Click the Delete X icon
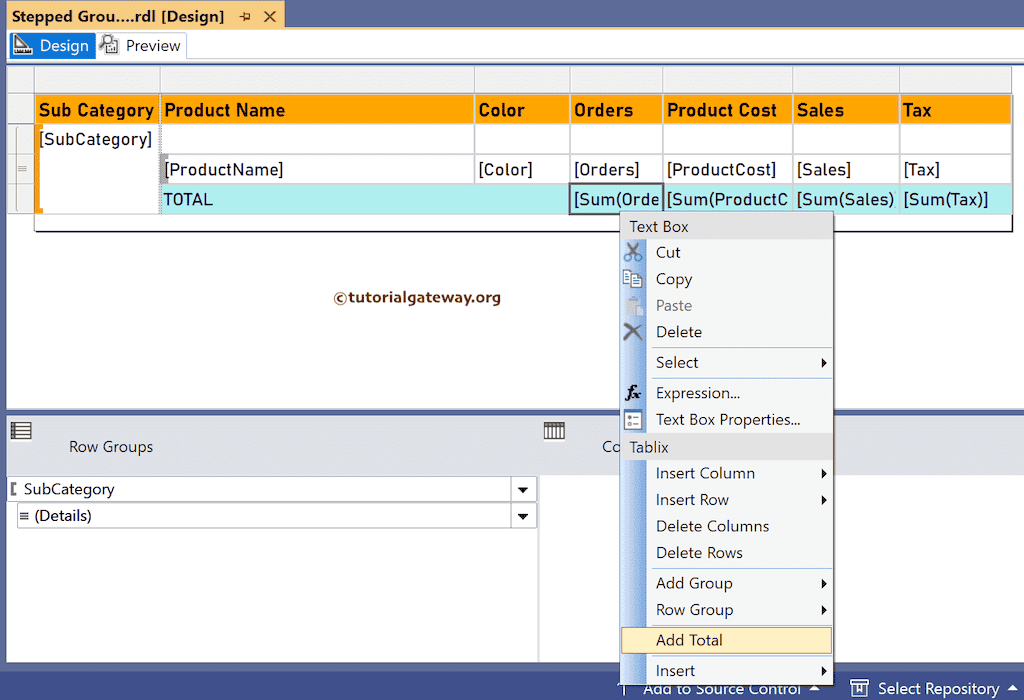 [x=633, y=332]
